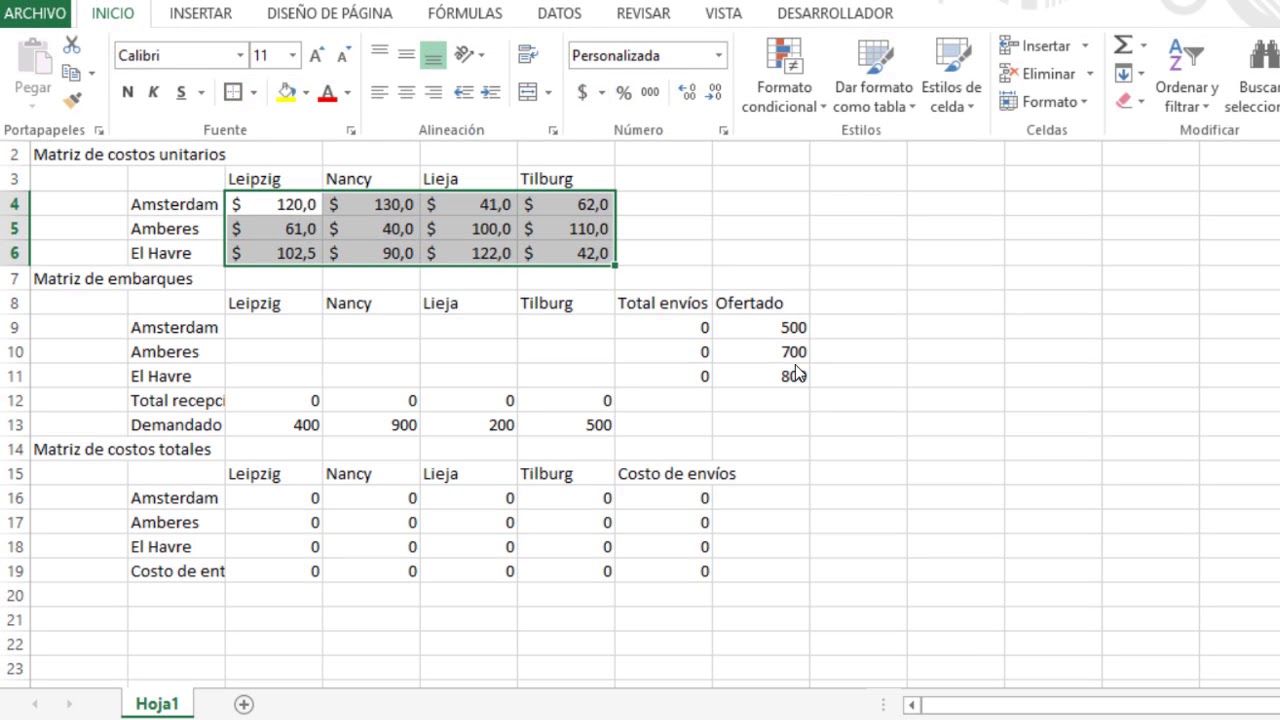Click the Format Painter brush icon

coord(72,100)
